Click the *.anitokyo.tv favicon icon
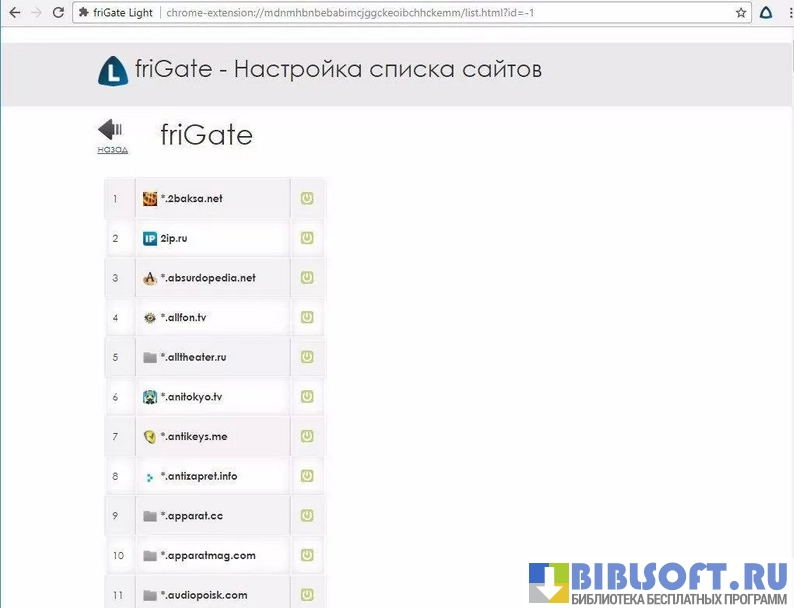Image resolution: width=794 pixels, height=608 pixels. tap(150, 397)
